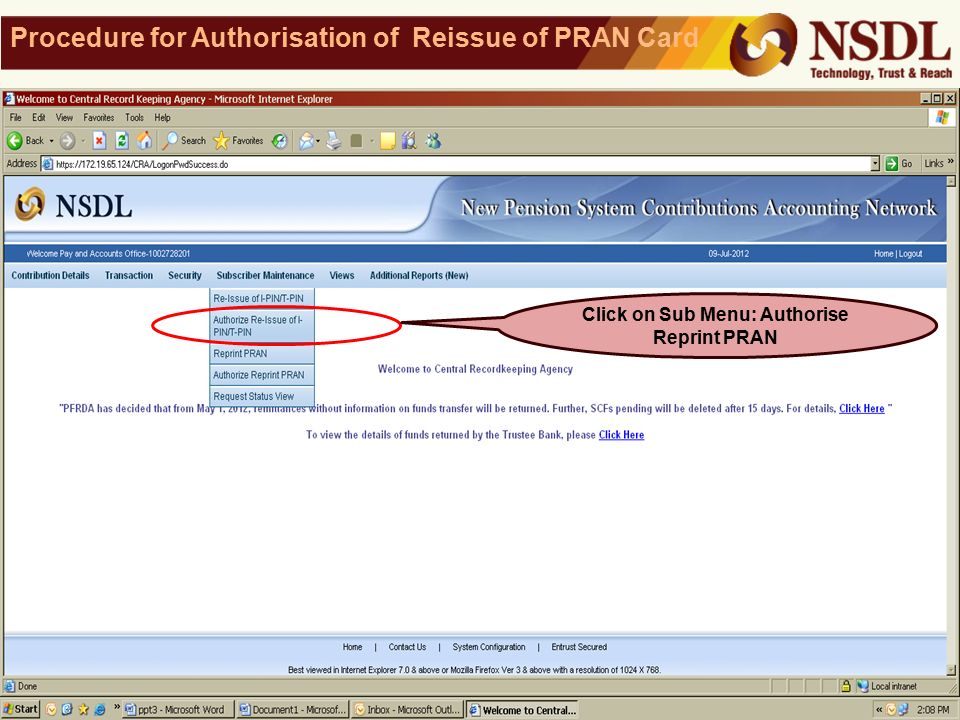
Task: Expand hidden system tray icons chevron
Action: tap(879, 710)
